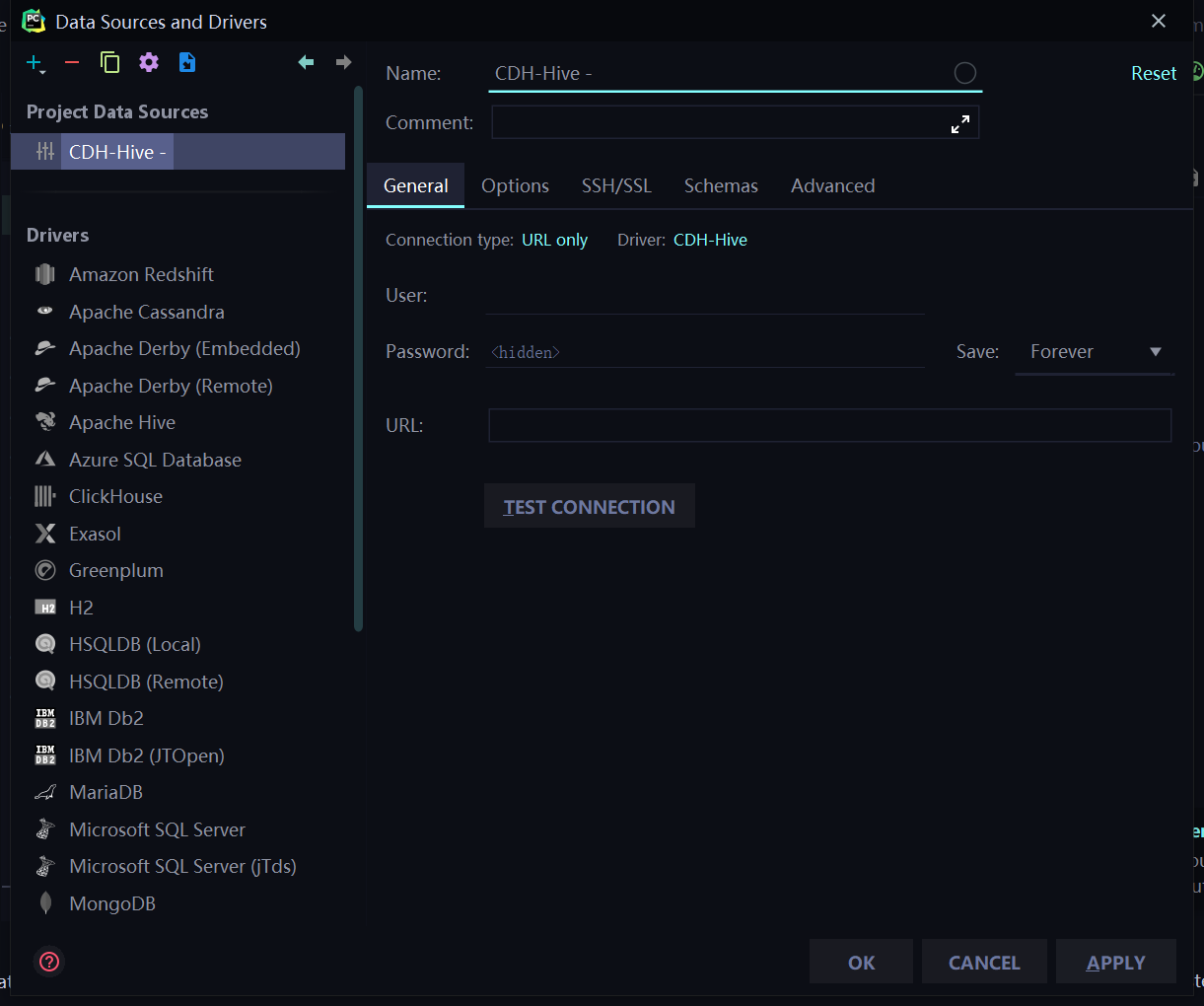Navigate forward with the right arrow
Viewport: 1204px width, 1006px height.
coord(343,62)
